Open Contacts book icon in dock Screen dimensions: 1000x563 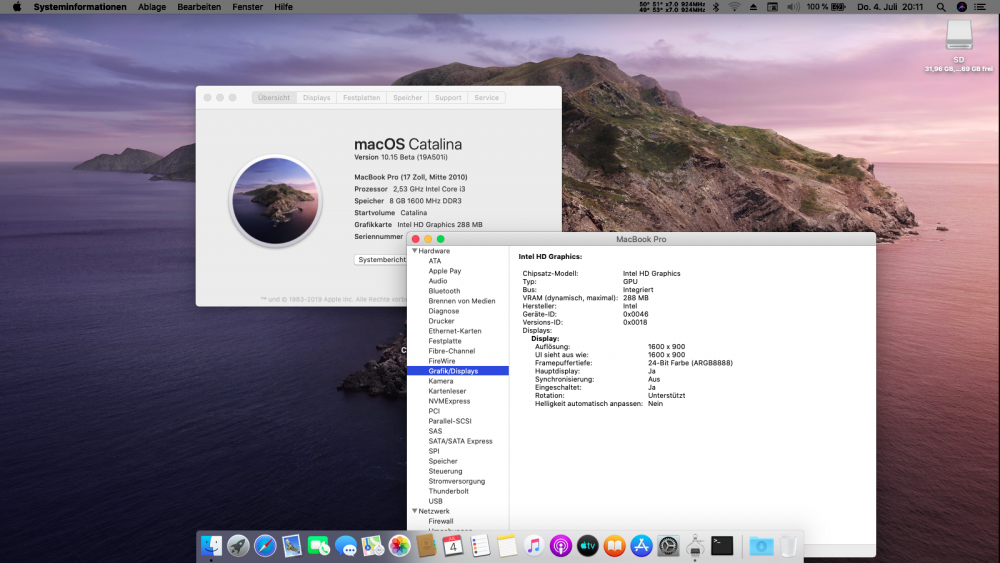[x=426, y=546]
